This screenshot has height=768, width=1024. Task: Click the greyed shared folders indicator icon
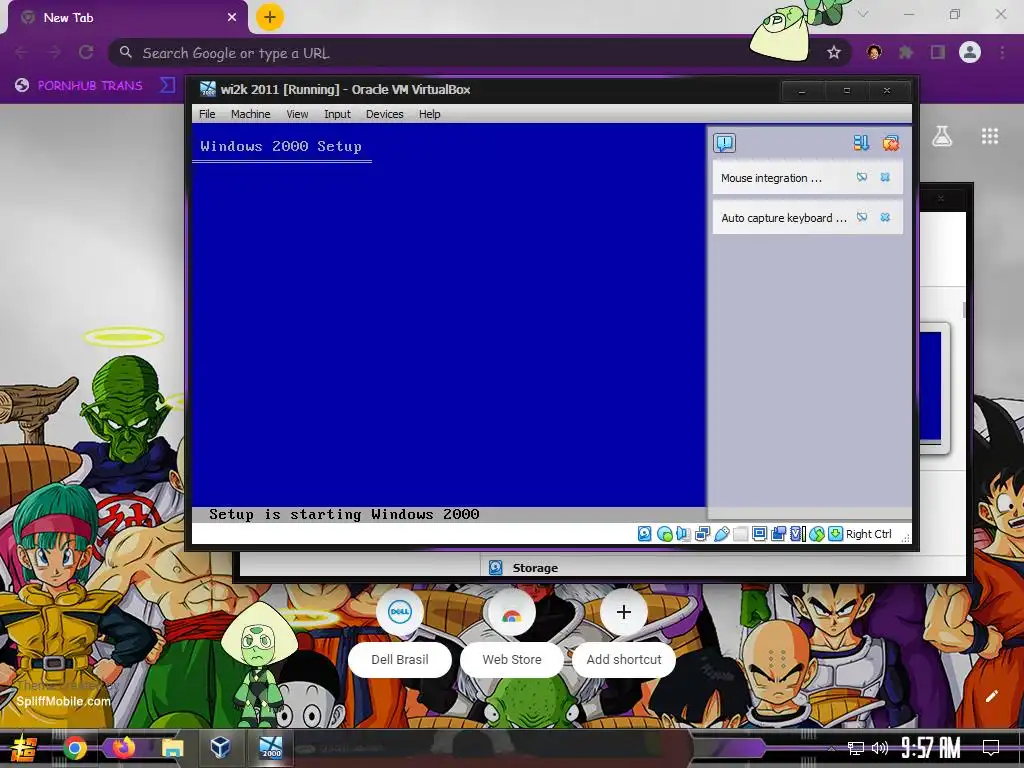point(740,534)
